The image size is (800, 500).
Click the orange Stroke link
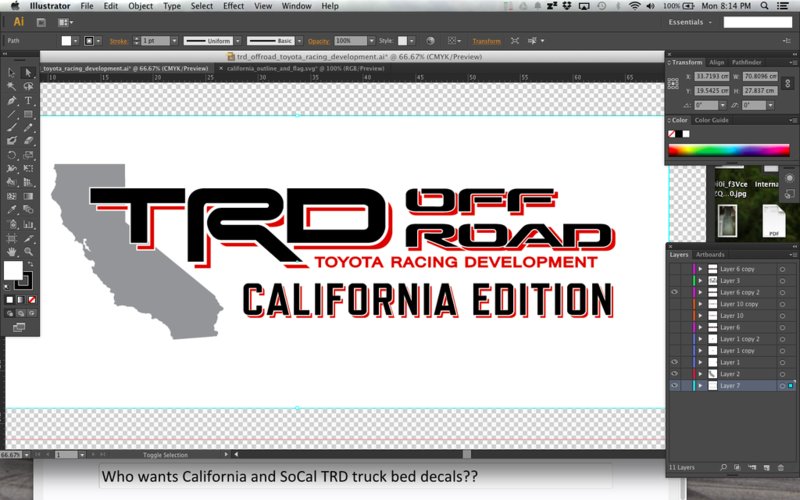118,41
